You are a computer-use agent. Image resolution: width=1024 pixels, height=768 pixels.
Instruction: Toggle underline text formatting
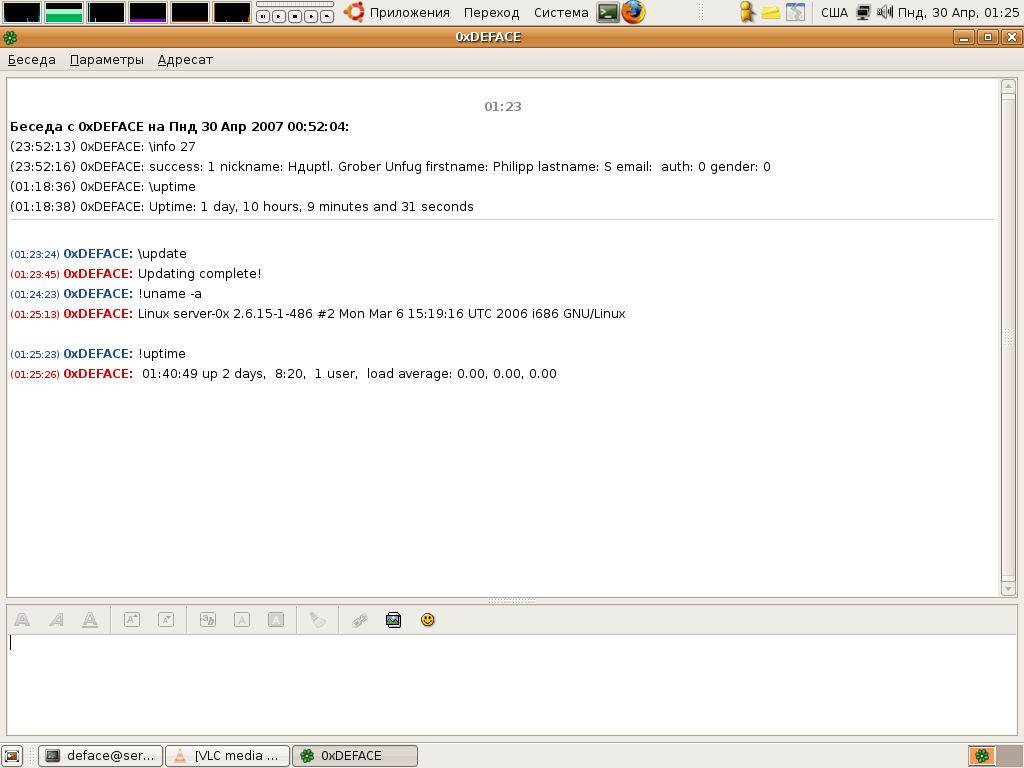(90, 620)
